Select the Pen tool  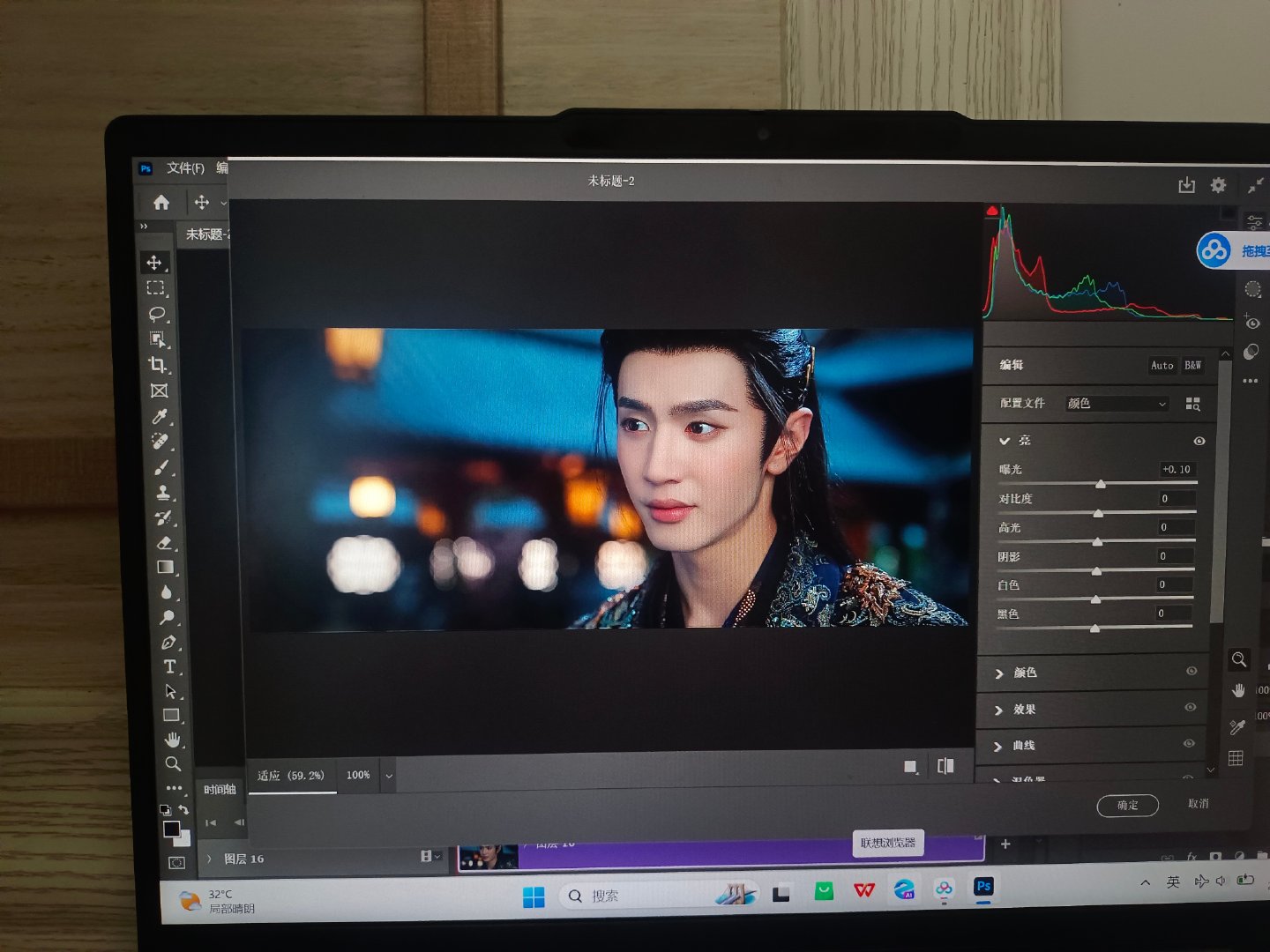pyautogui.click(x=169, y=643)
